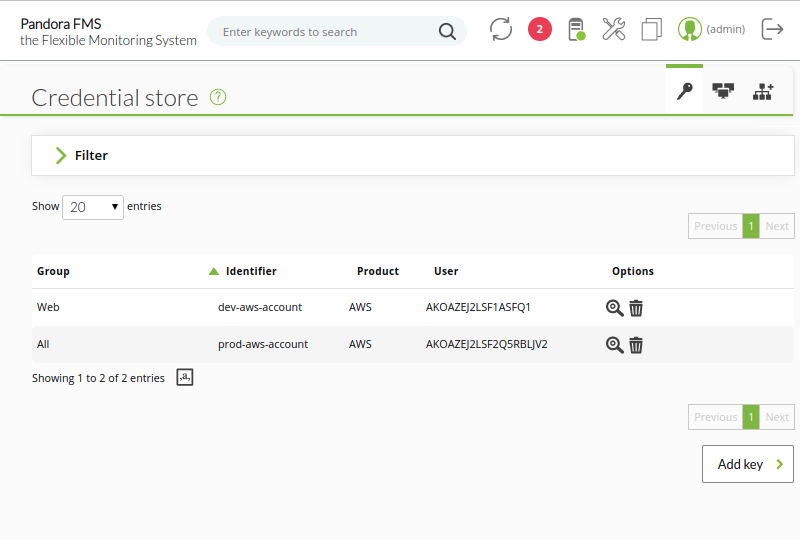The height and width of the screenshot is (540, 800).
Task: Open the Show entries dropdown set to 20
Action: [93, 207]
